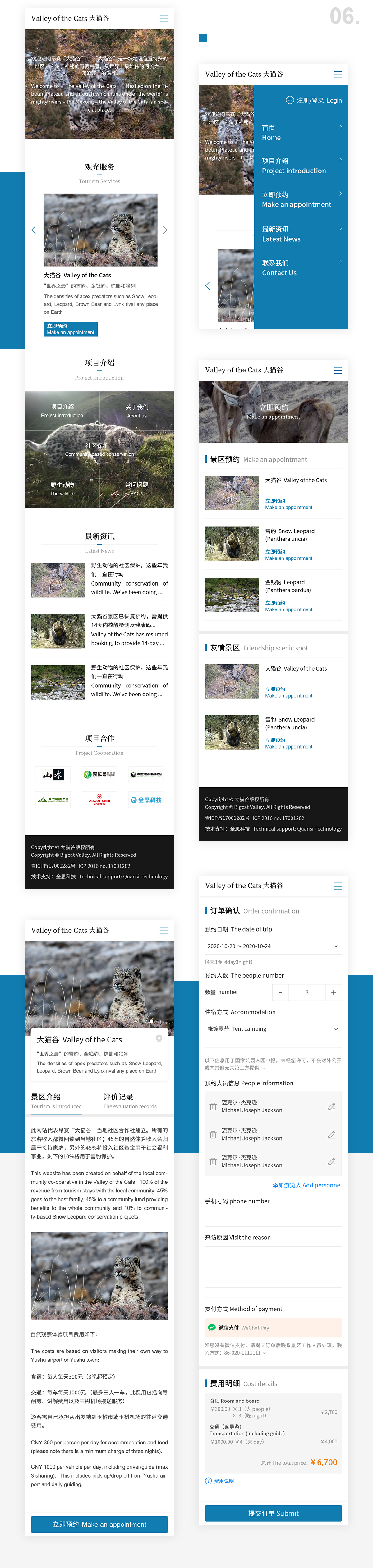The image size is (373, 1568).
Task: Tap the location pin on the detail card
Action: 159,1039
